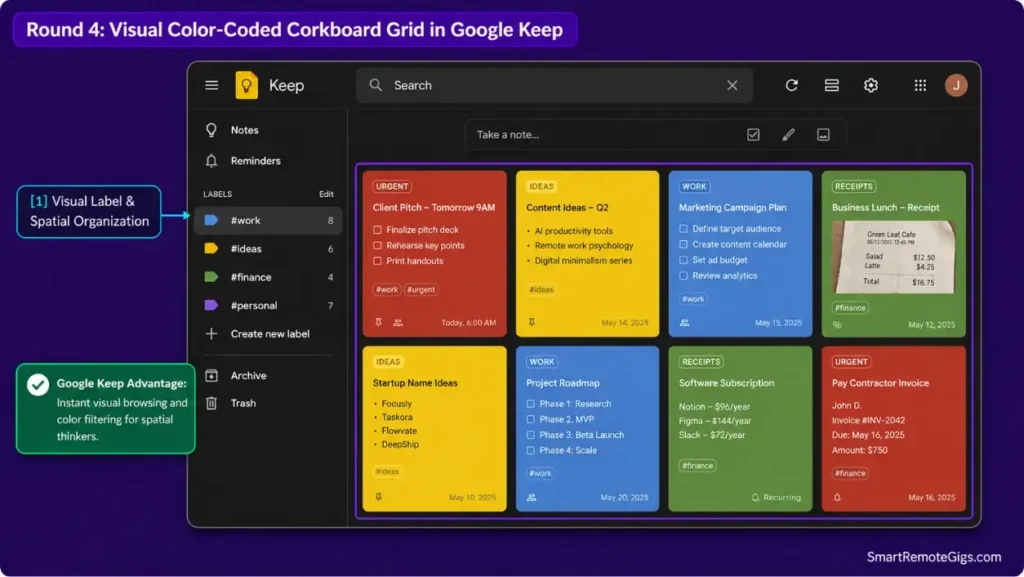The width and height of the screenshot is (1024, 577).
Task: Collaborator icon on Marketing Campaign Plan note
Action: (x=684, y=322)
